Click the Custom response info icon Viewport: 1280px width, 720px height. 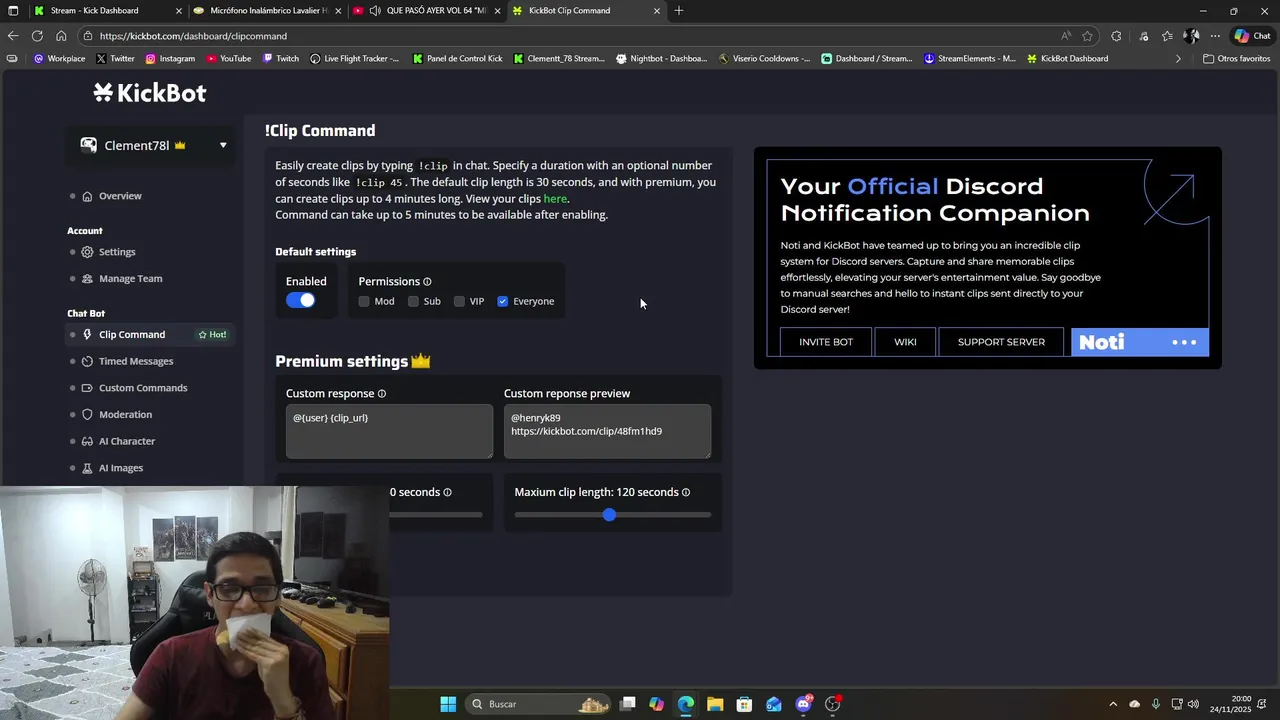pos(382,394)
